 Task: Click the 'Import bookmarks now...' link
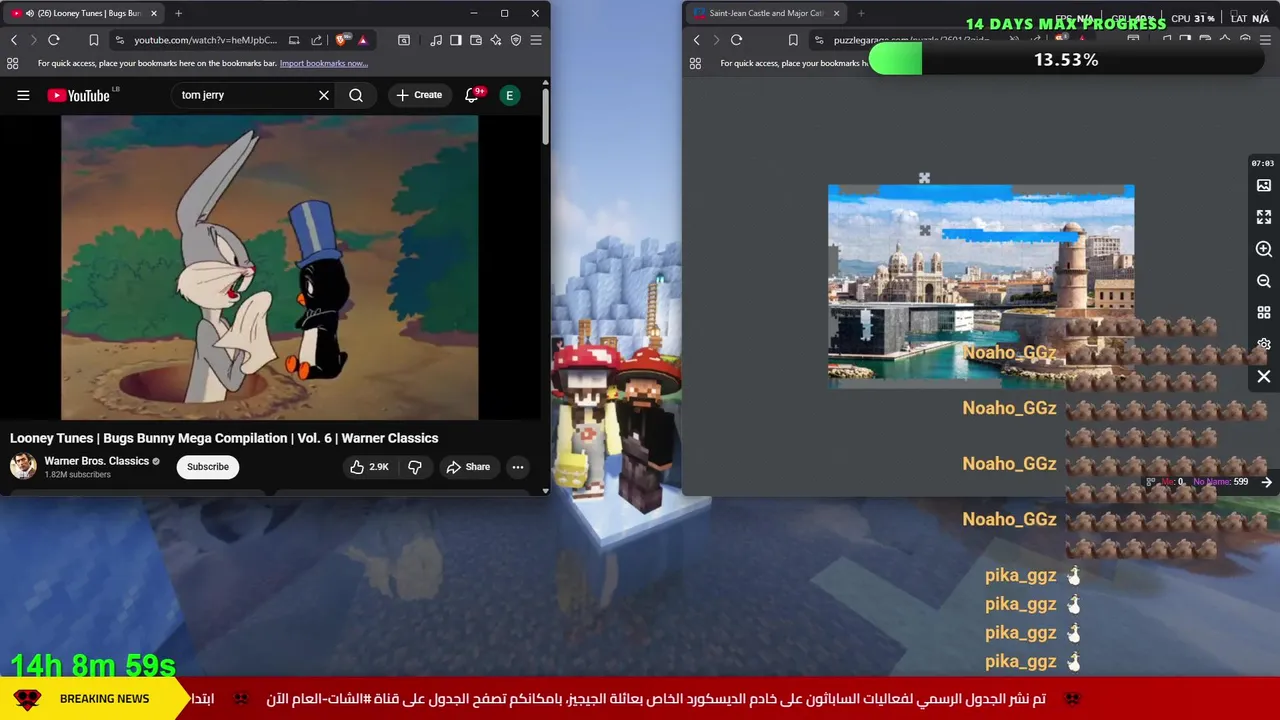click(324, 63)
